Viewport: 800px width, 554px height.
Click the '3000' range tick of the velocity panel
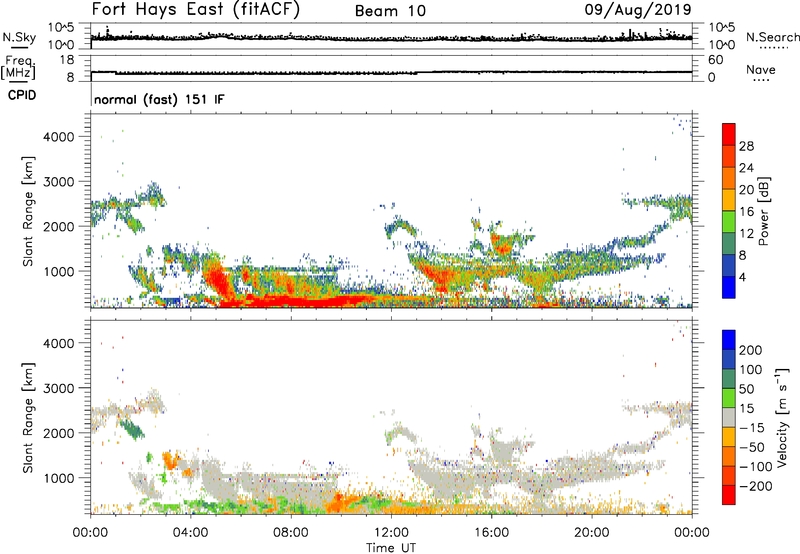[59, 388]
